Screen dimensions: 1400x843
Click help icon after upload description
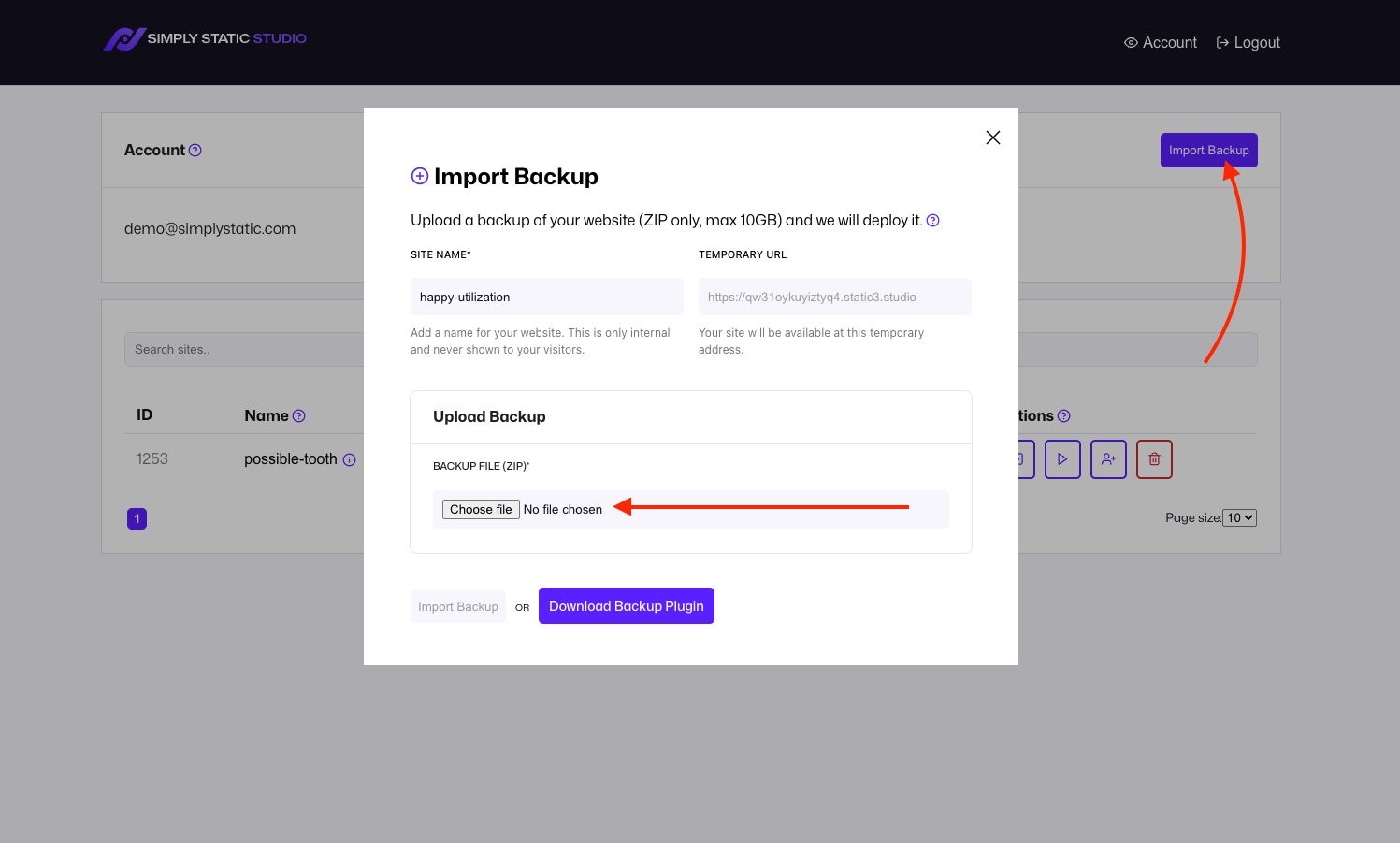point(932,221)
